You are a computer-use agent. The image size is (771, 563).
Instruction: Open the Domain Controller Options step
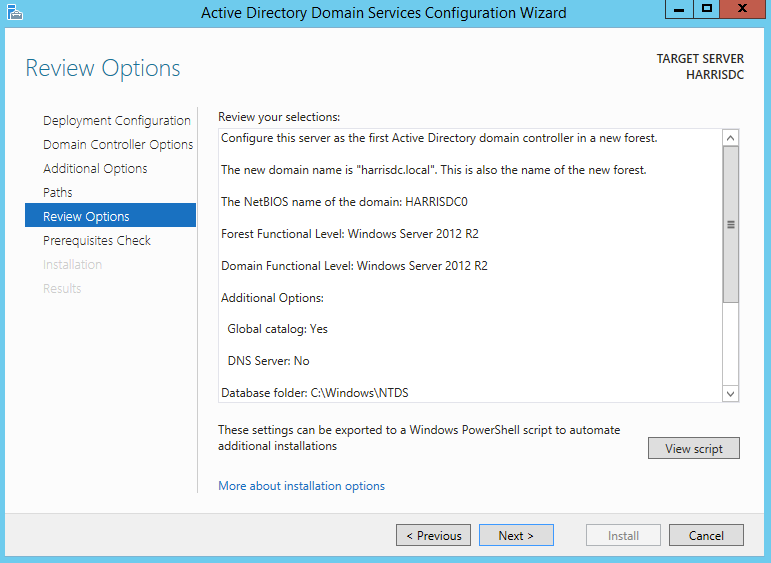point(118,144)
